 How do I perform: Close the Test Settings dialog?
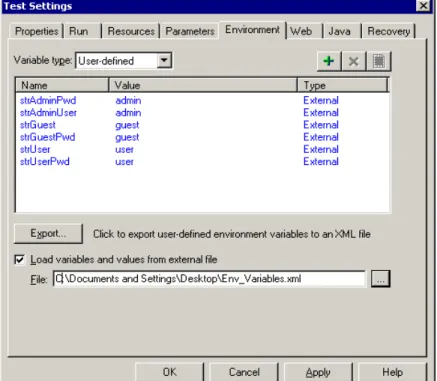pyautogui.click(x=424, y=6)
